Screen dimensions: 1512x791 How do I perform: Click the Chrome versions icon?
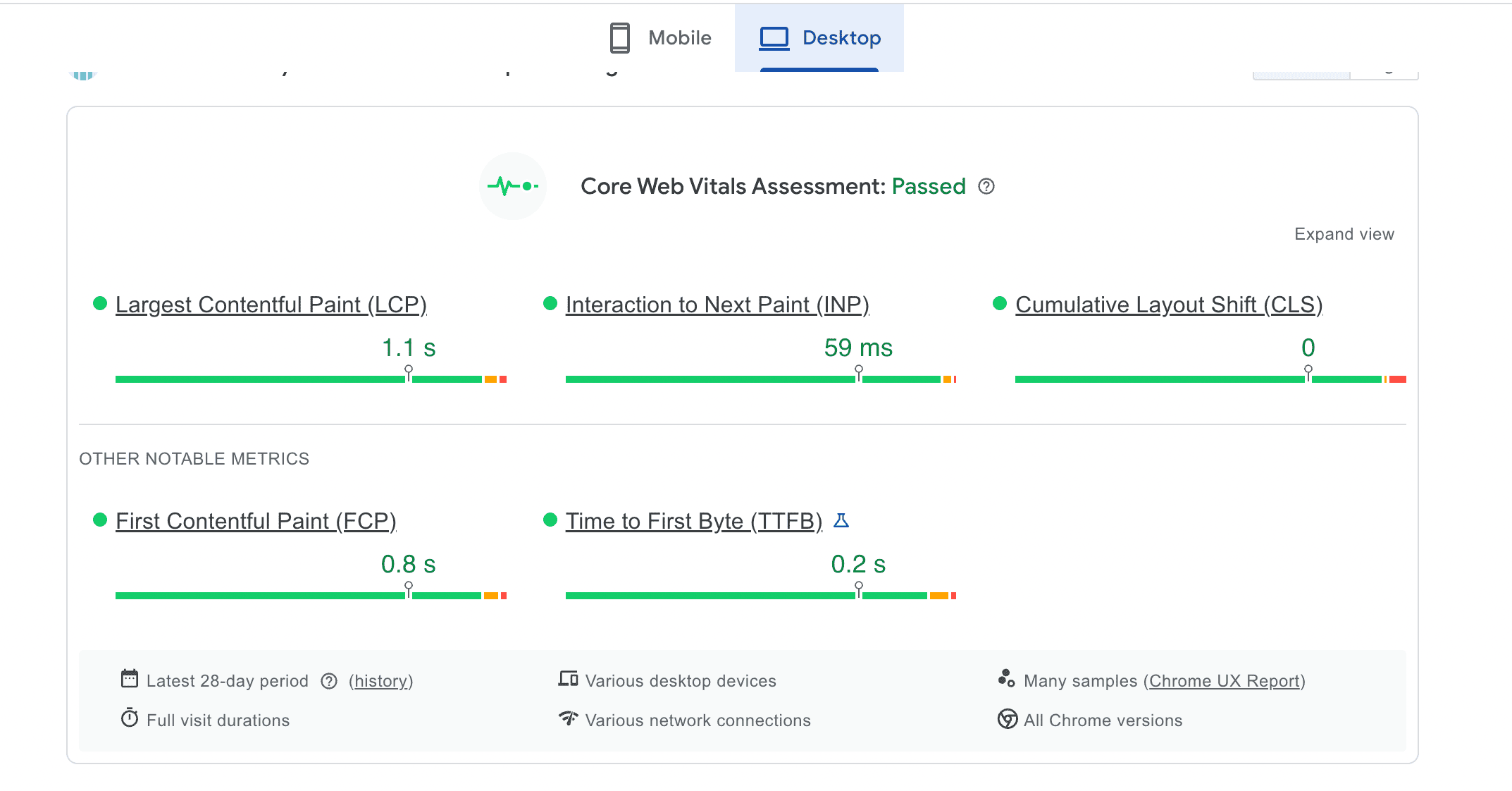click(1008, 719)
